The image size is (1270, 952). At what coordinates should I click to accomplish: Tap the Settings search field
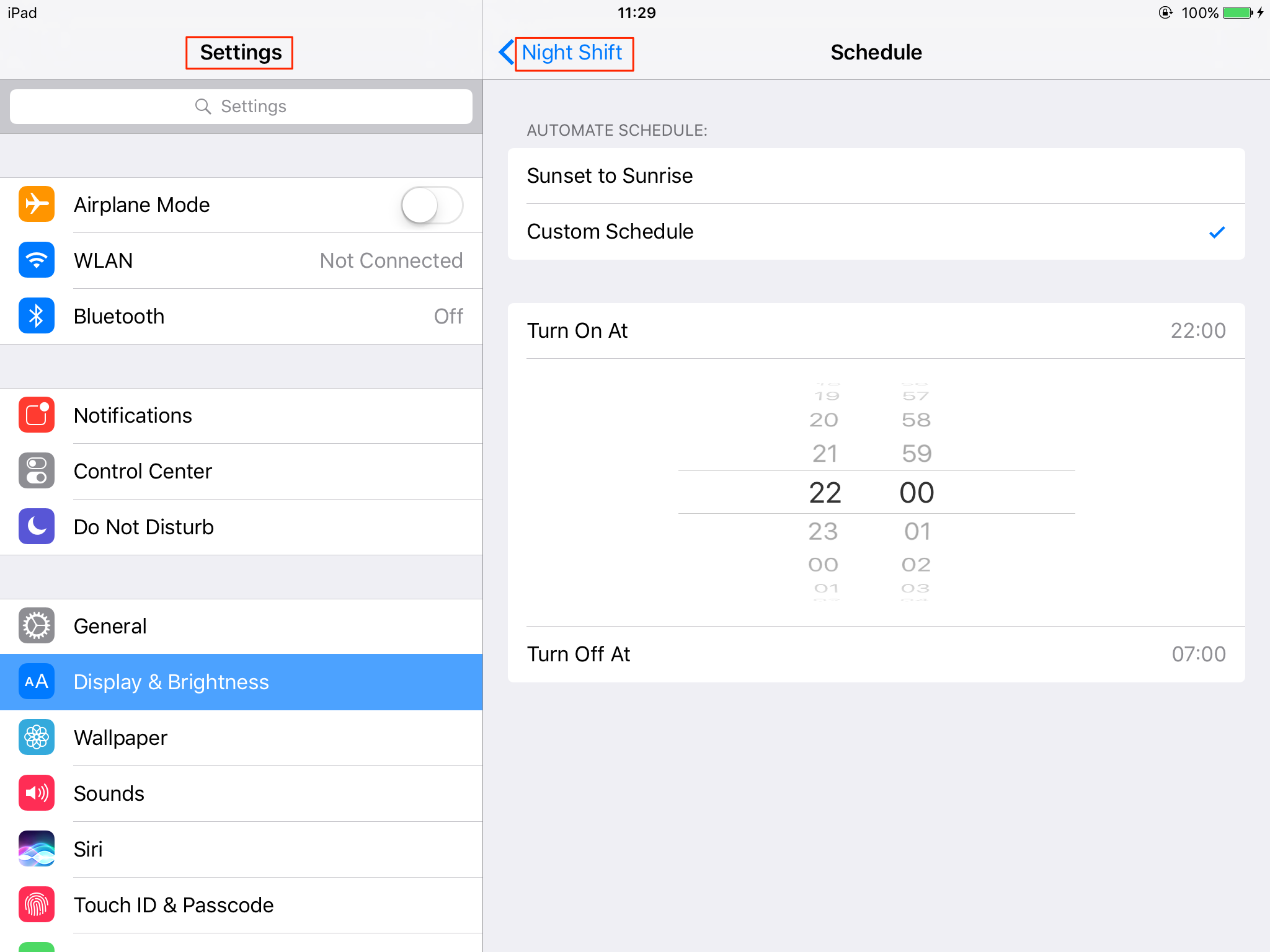click(x=241, y=106)
